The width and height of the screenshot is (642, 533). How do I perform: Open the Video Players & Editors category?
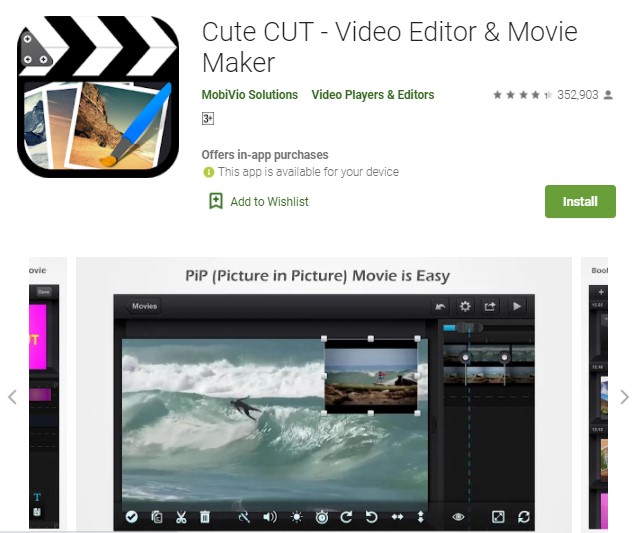373,95
